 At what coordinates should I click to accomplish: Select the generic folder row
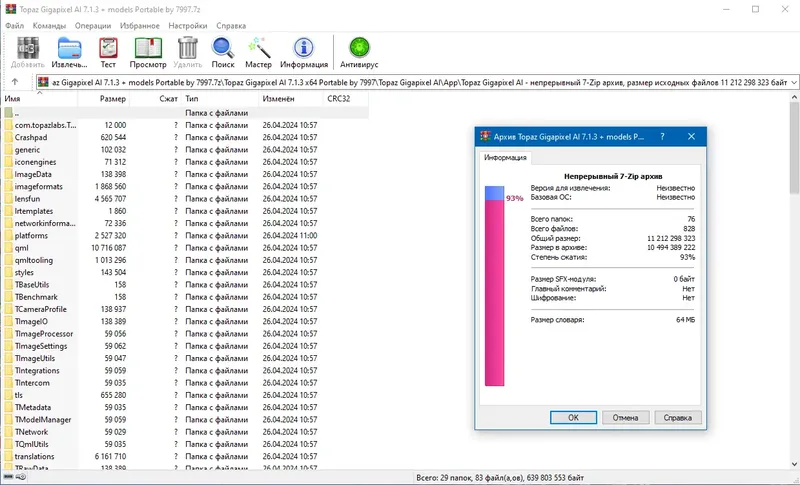tap(184, 149)
